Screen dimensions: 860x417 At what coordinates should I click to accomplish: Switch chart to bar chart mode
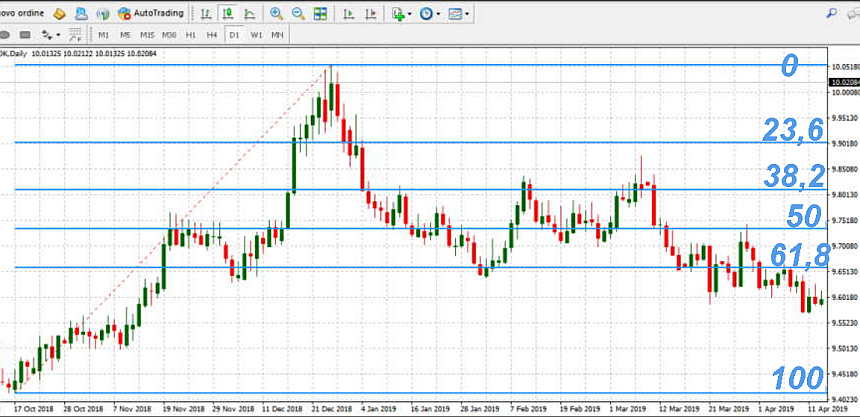(205, 14)
